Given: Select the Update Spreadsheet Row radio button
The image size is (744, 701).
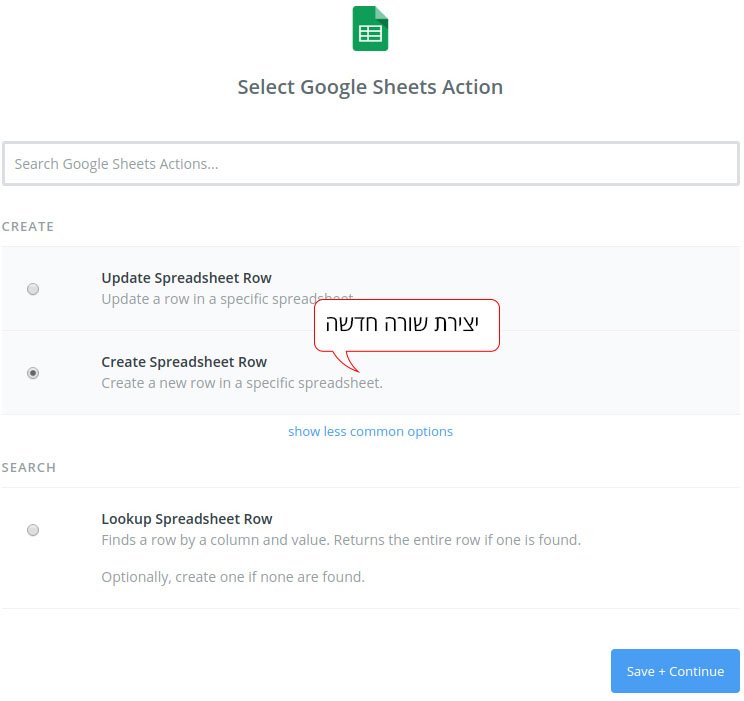Looking at the screenshot, I should [x=33, y=289].
